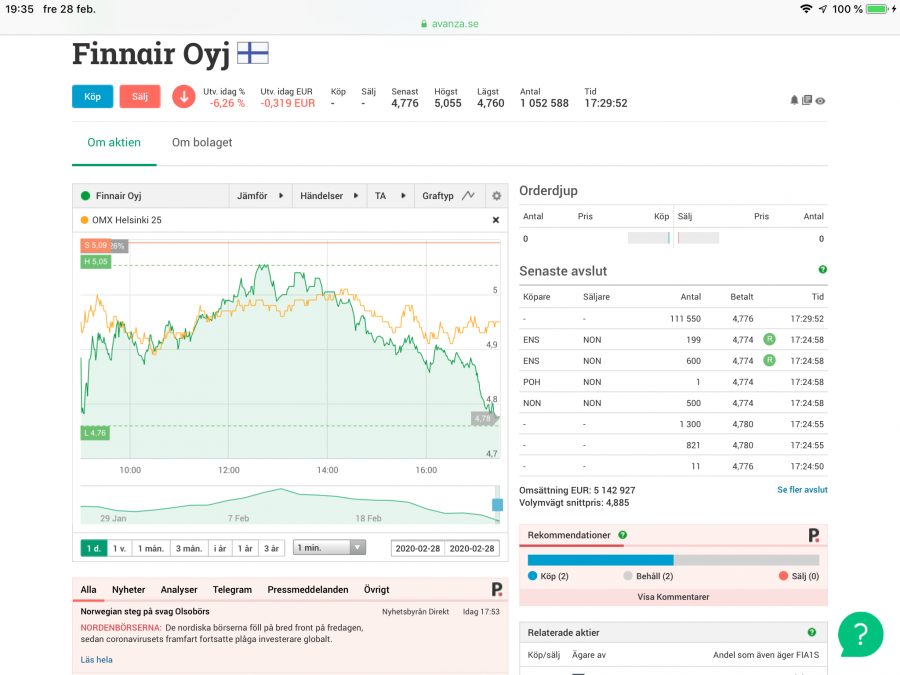Open the Nyheter news tab

[128, 590]
